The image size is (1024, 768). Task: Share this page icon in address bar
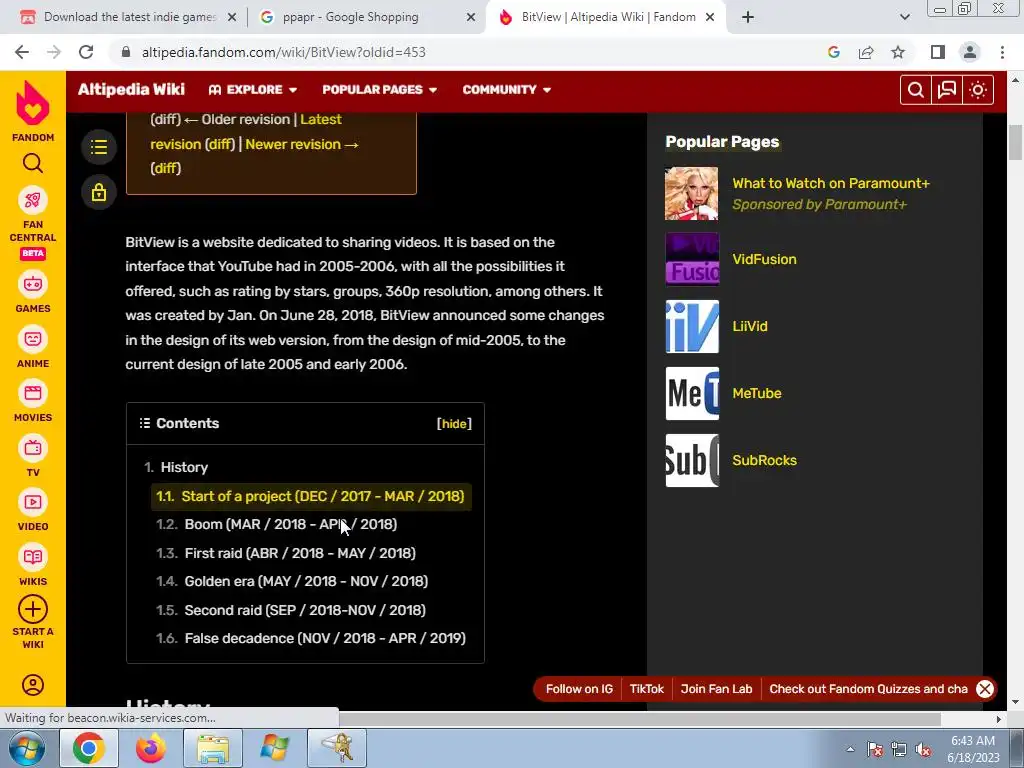(x=866, y=52)
